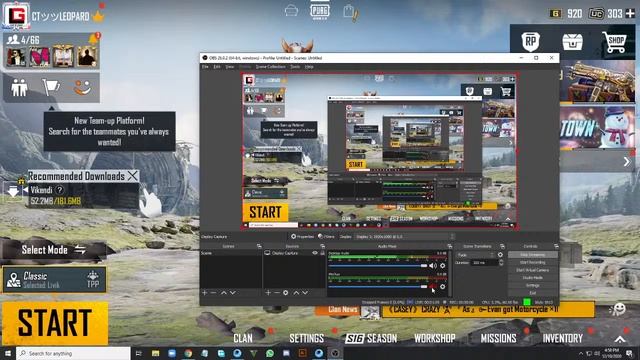The width and height of the screenshot is (640, 360).
Task: Open the OBS View menu
Action: (x=230, y=67)
